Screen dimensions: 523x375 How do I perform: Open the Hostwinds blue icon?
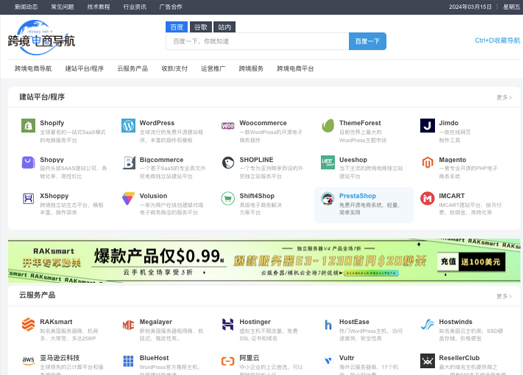point(427,324)
